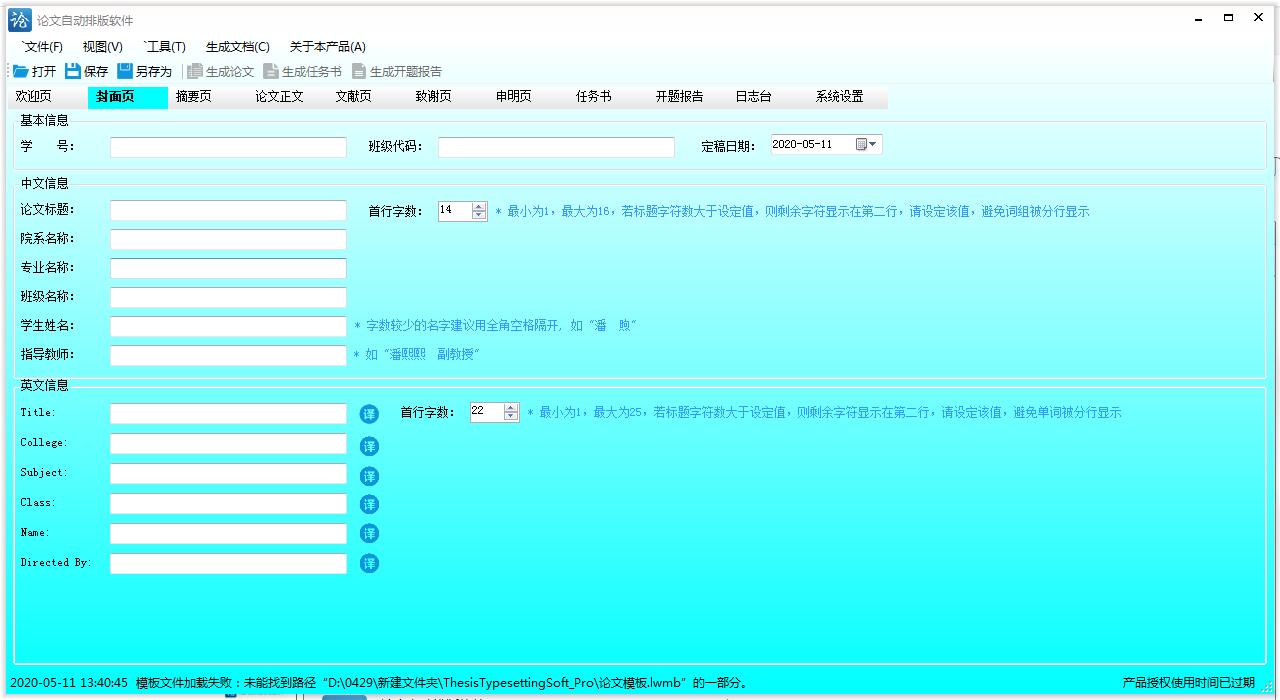Click the 指导教师 input field
This screenshot has width=1280, height=700.
point(228,355)
